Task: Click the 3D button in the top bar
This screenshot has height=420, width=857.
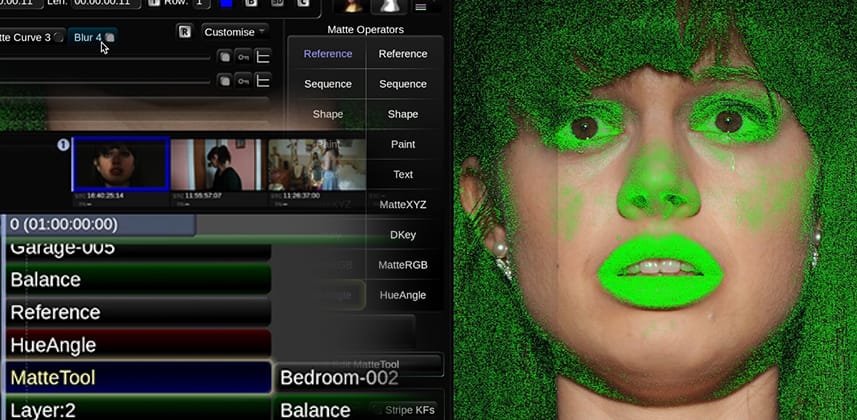Action: coord(278,3)
